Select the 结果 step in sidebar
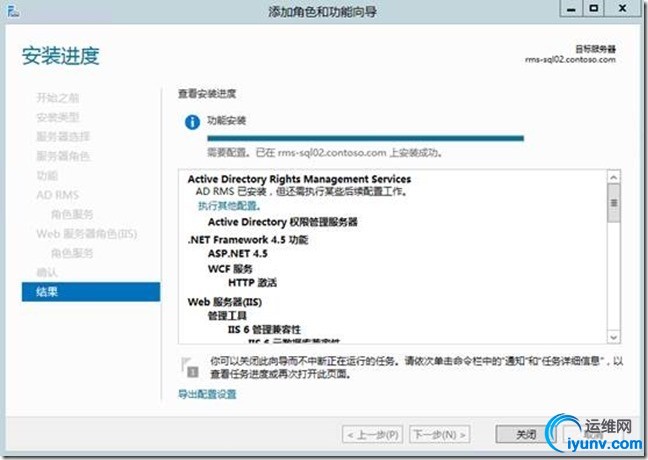 (x=91, y=292)
